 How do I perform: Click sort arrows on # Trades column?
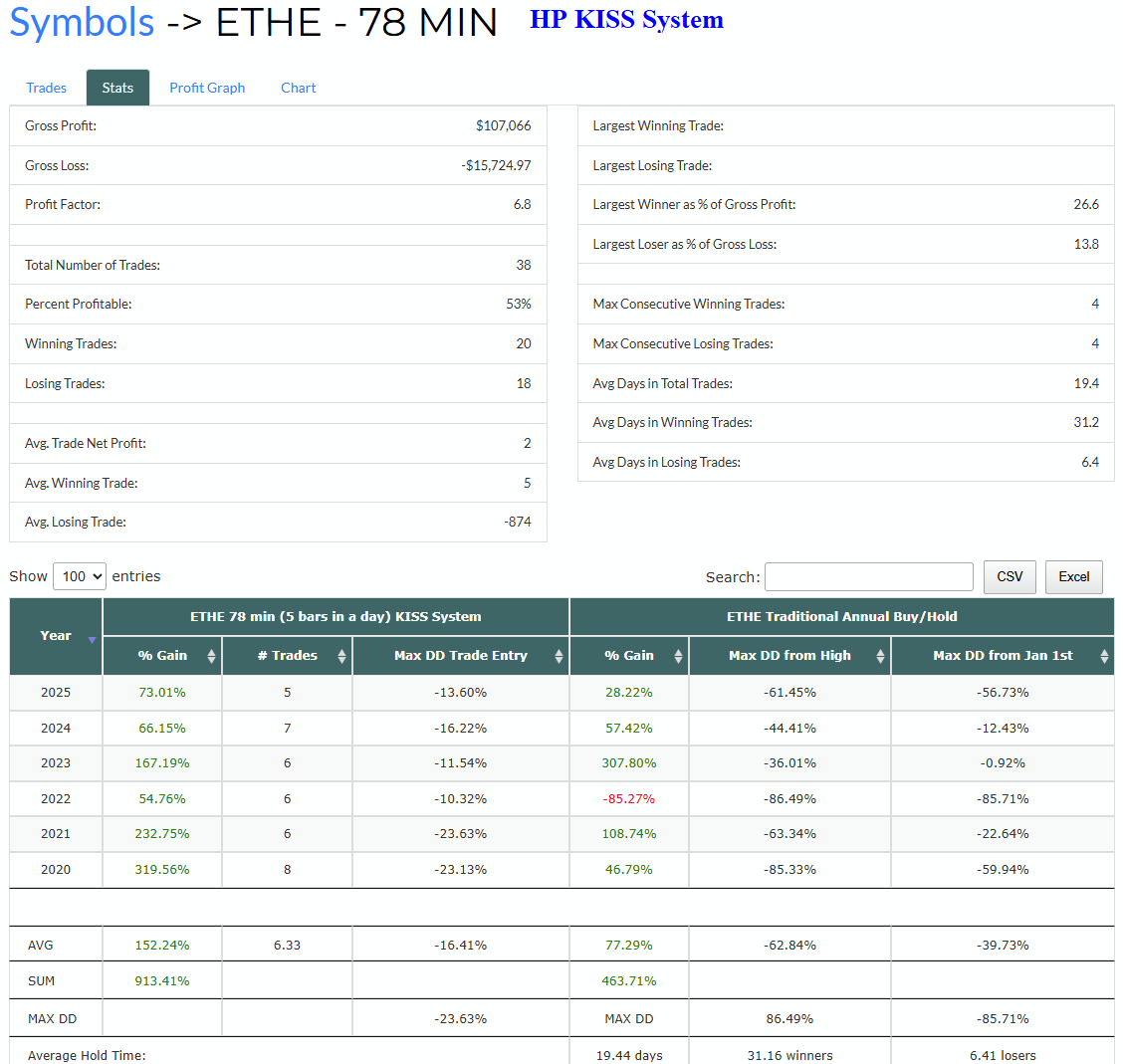[341, 656]
